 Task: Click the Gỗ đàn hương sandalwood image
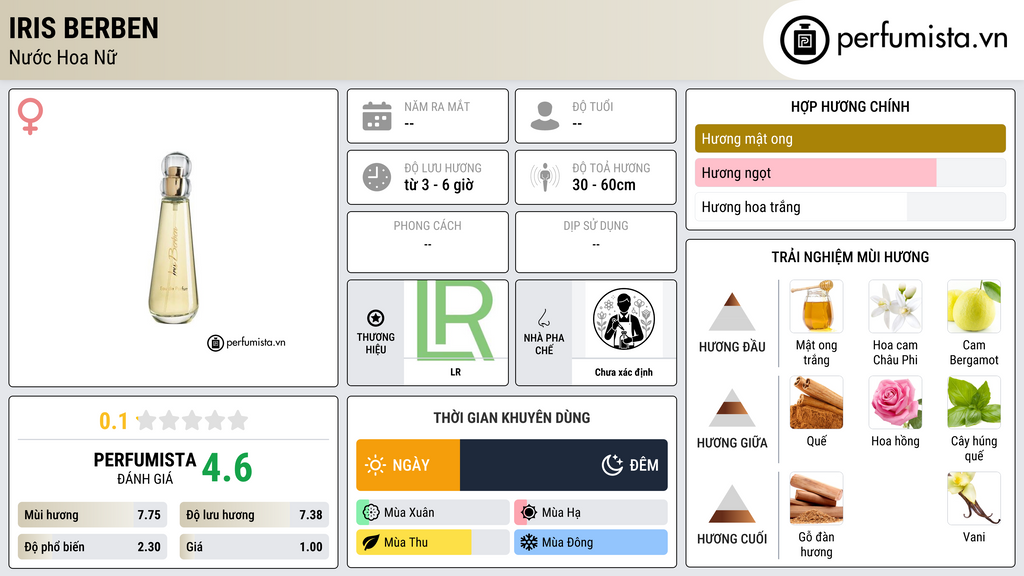[x=816, y=498]
